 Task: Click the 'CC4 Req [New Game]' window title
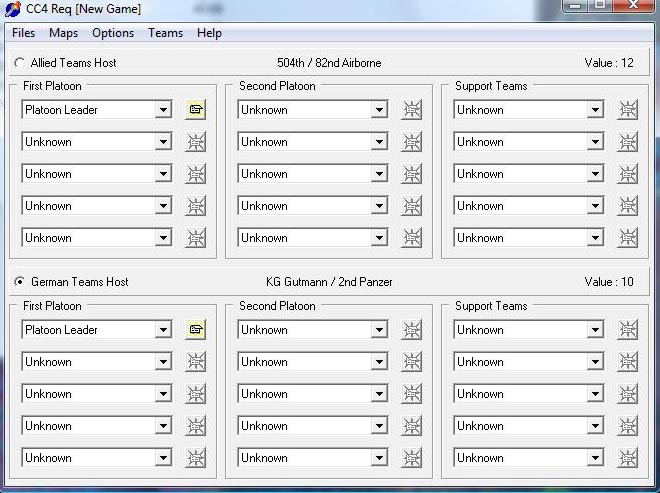click(83, 9)
